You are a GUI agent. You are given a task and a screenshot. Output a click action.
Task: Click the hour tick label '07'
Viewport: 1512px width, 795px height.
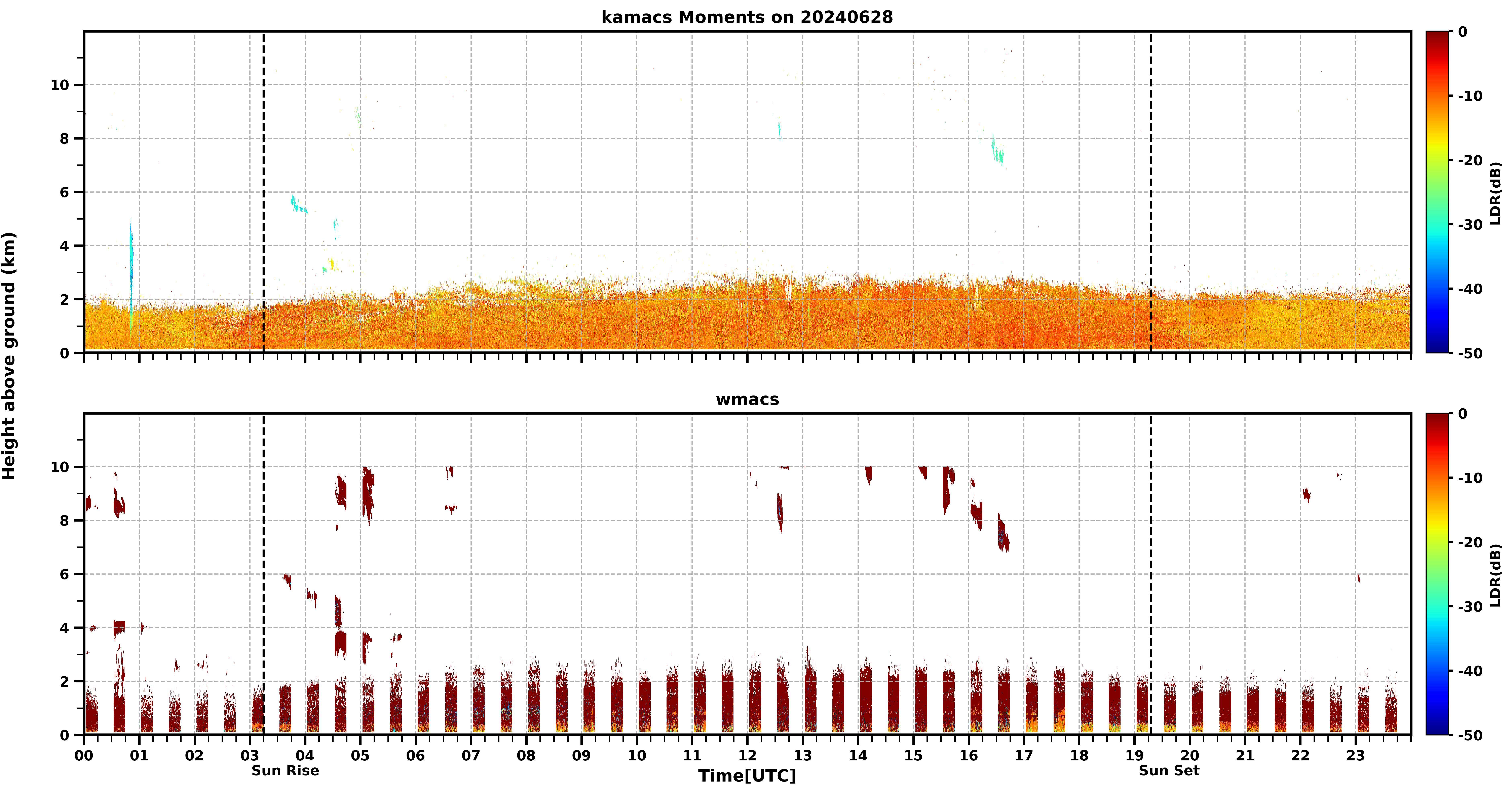point(471,756)
